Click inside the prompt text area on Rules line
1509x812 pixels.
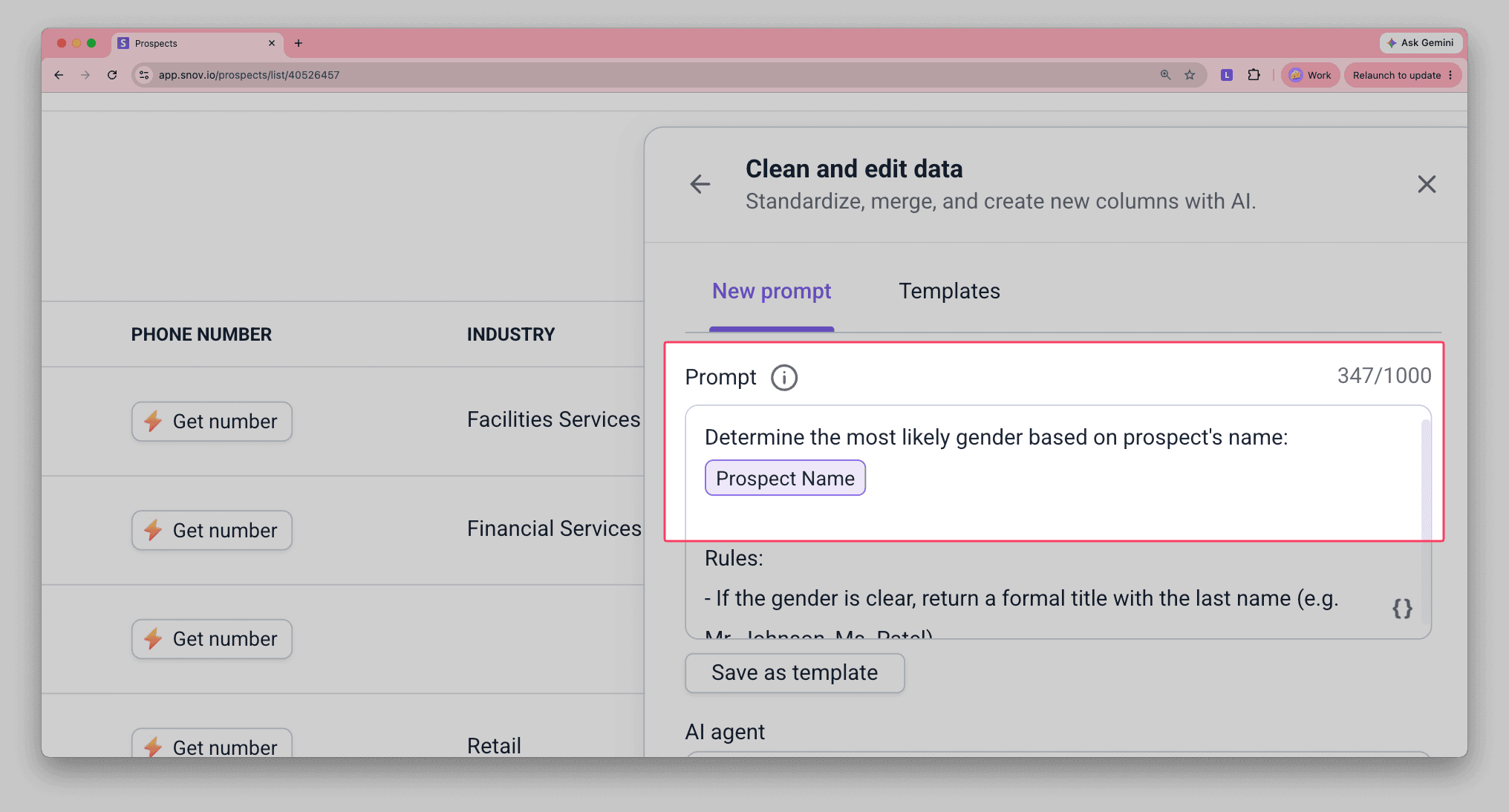(x=734, y=558)
